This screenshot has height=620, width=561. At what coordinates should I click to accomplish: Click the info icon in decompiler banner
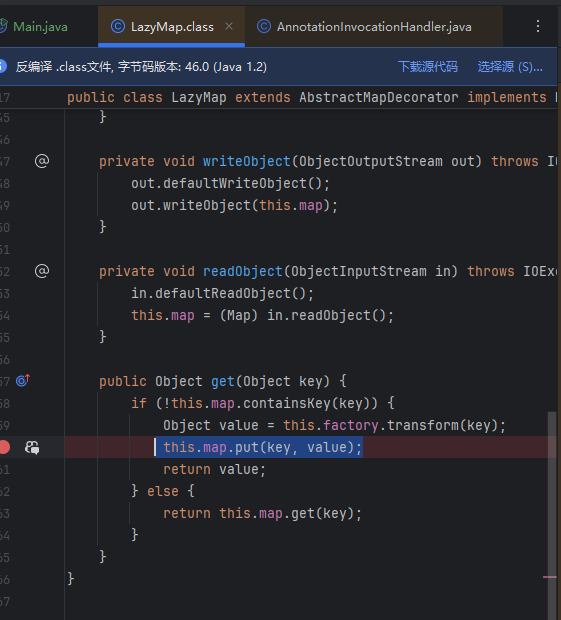(2, 66)
